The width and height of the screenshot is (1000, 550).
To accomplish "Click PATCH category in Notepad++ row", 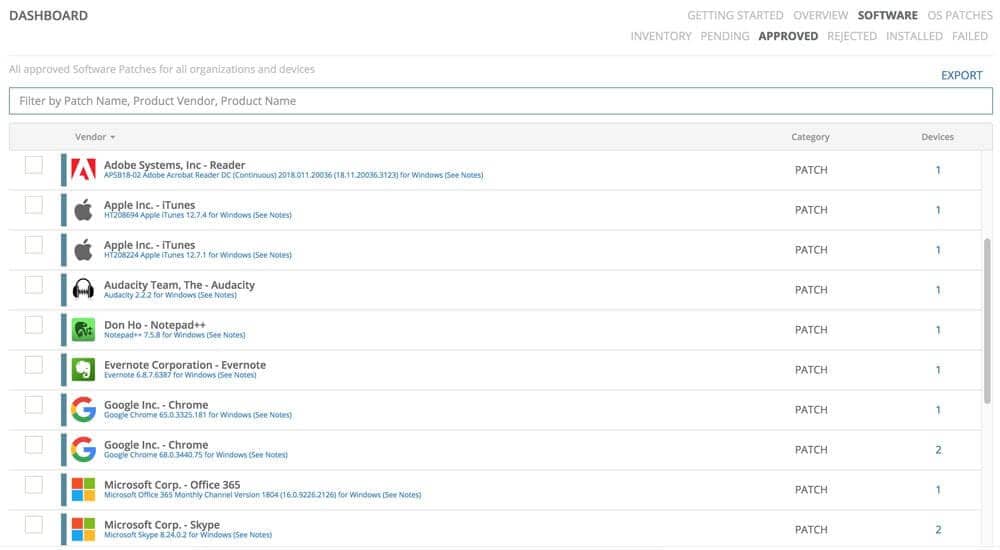I will click(811, 330).
